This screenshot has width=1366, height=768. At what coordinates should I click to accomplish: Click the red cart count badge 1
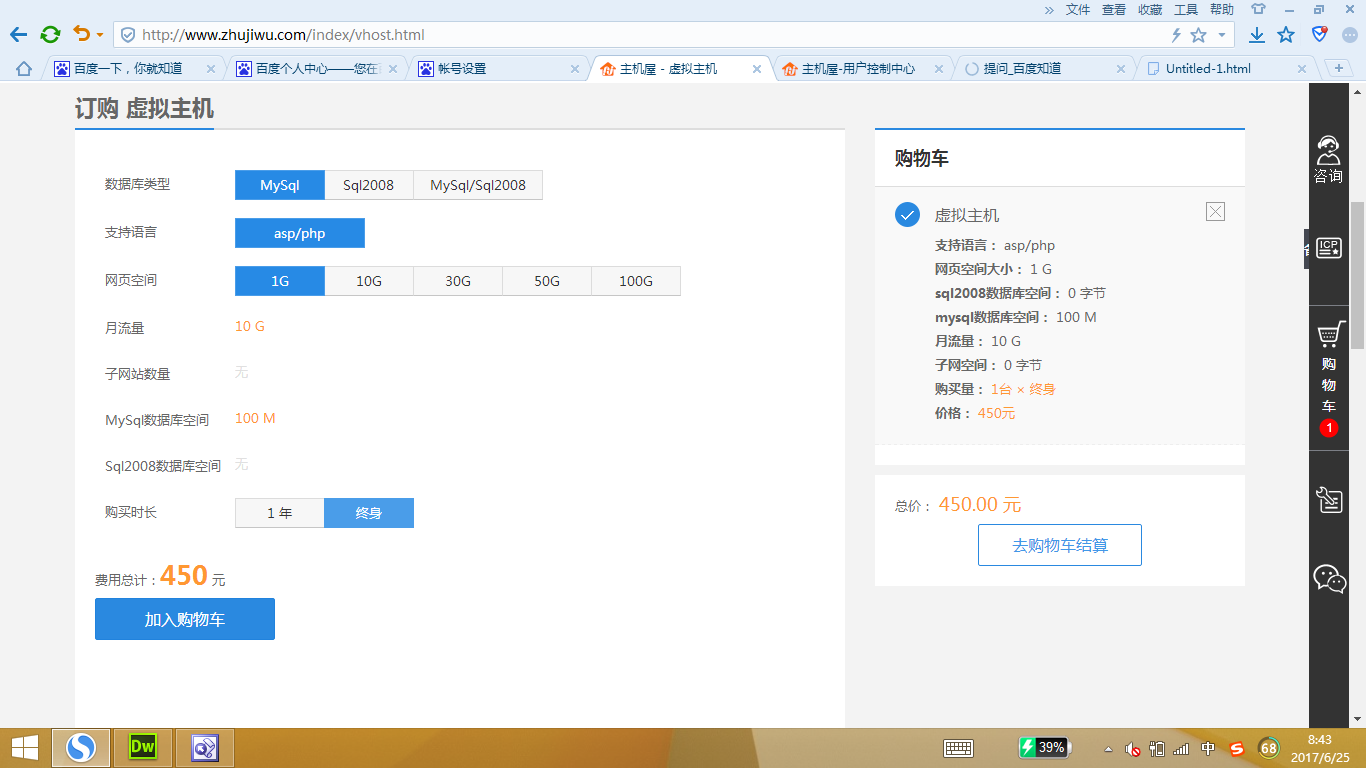click(1328, 428)
